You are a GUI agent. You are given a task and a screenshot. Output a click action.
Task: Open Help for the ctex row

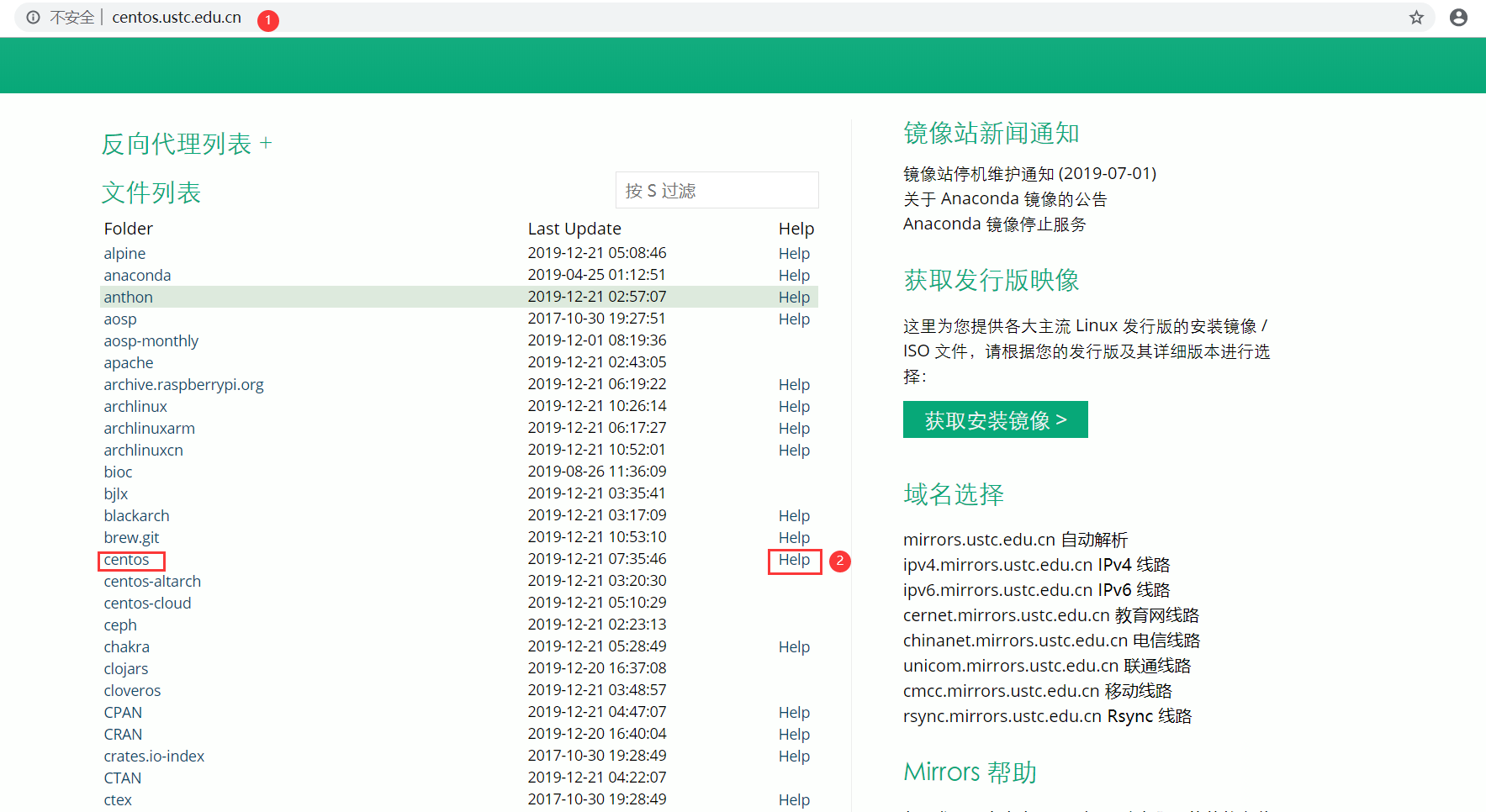(794, 799)
